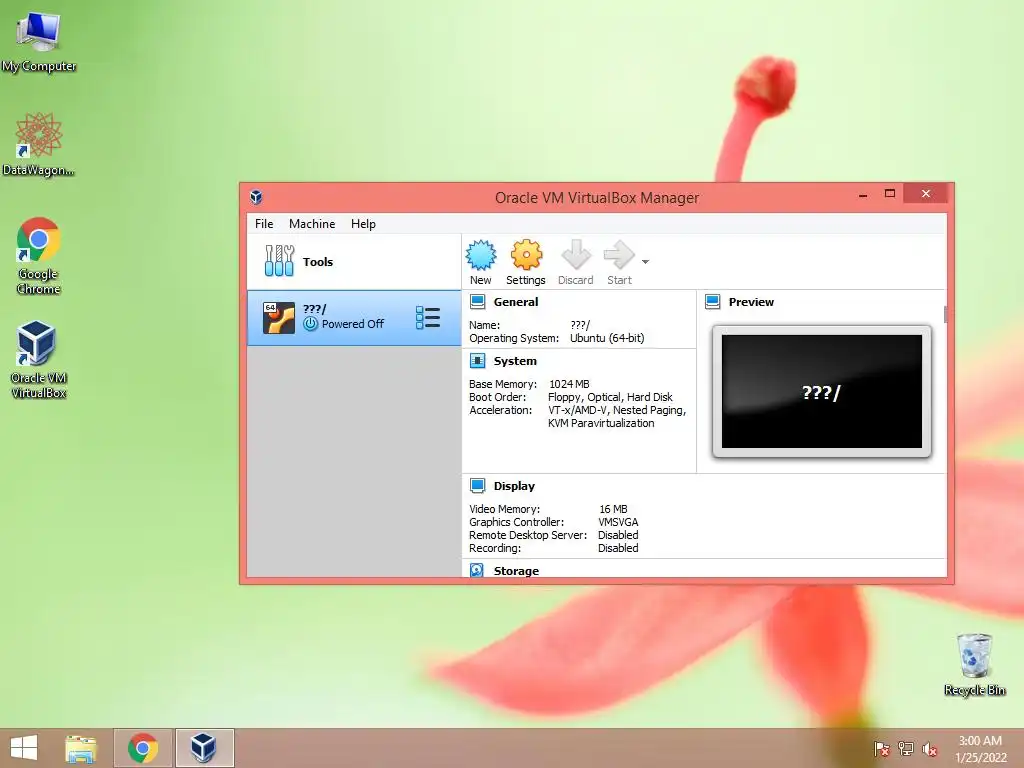Open the General section header

pyautogui.click(x=516, y=302)
